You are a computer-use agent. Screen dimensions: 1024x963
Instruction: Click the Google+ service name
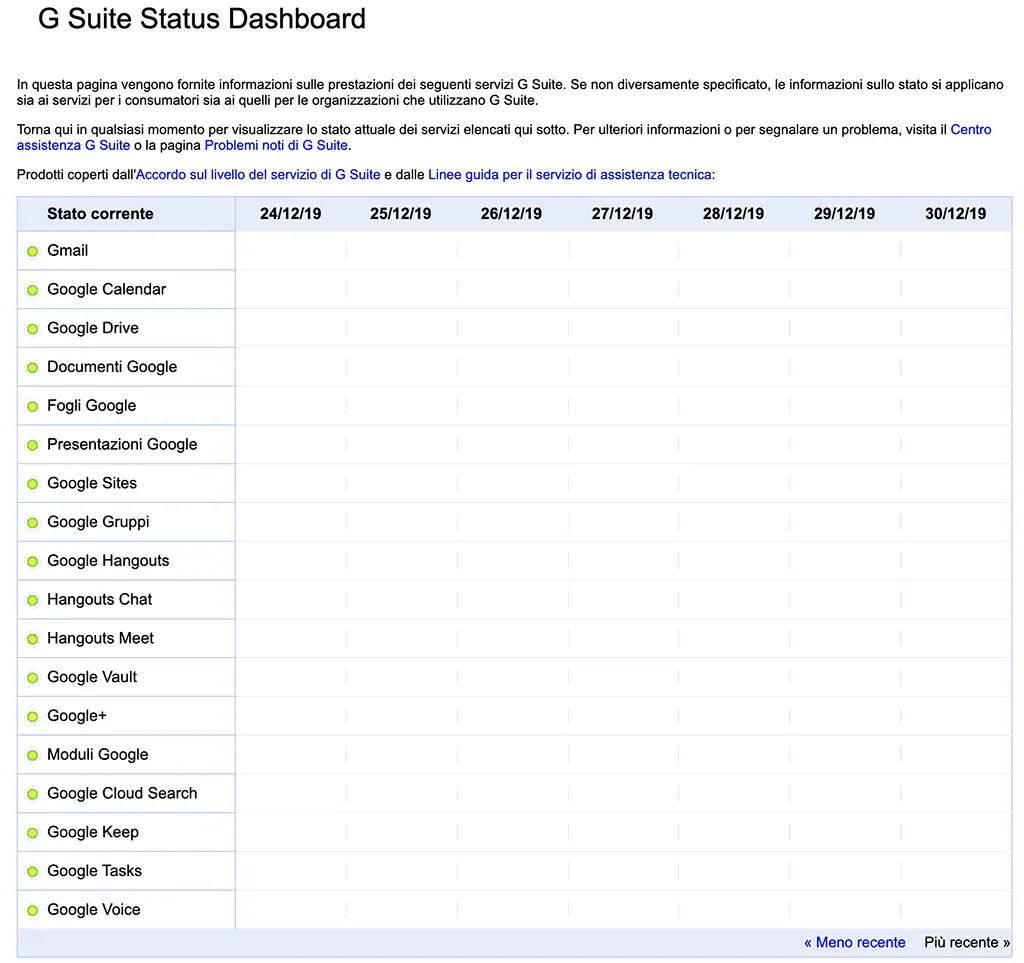click(76, 716)
